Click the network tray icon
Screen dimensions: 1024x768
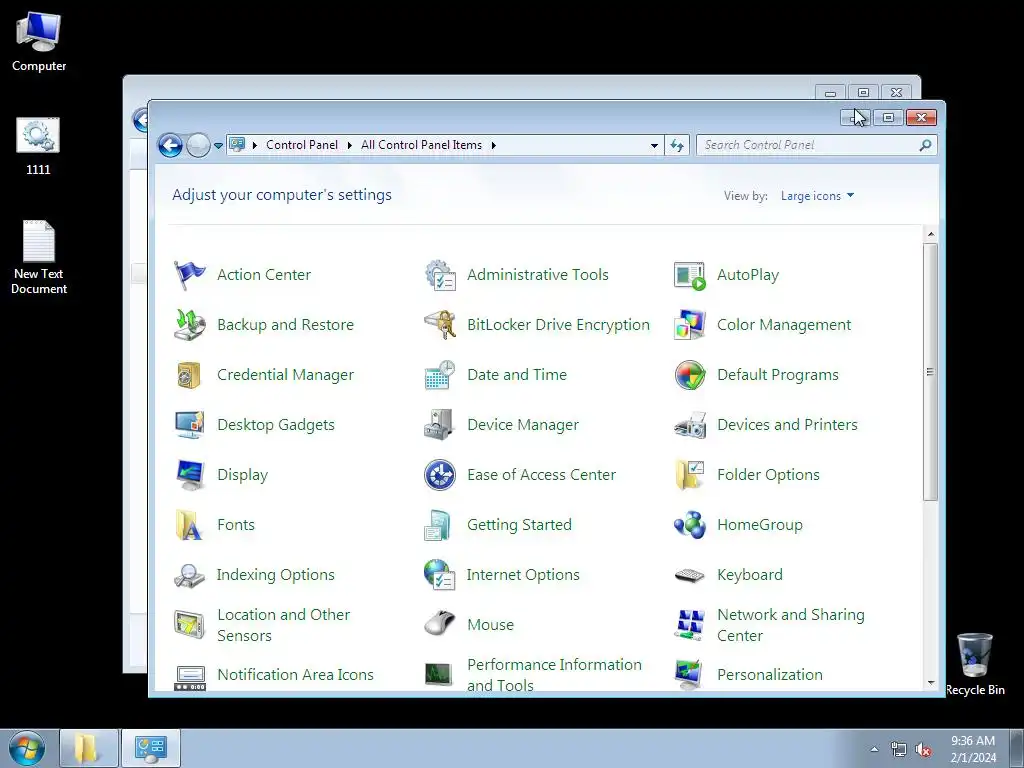tap(899, 750)
